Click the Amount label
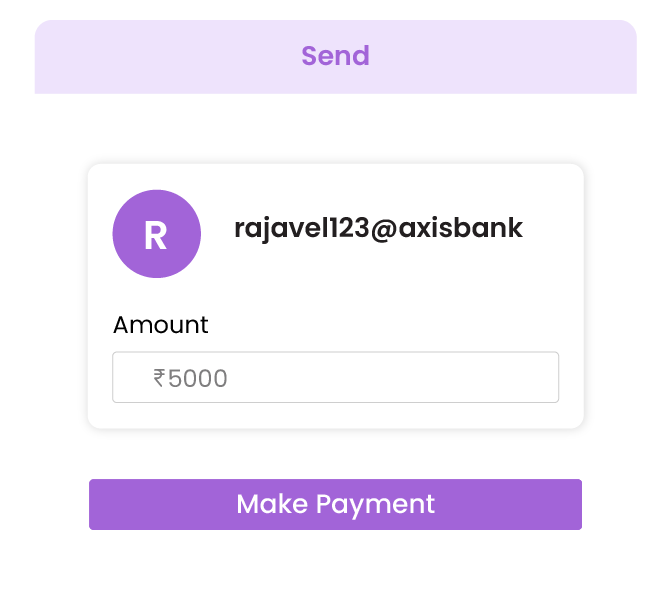The height and width of the screenshot is (597, 671). 160,325
